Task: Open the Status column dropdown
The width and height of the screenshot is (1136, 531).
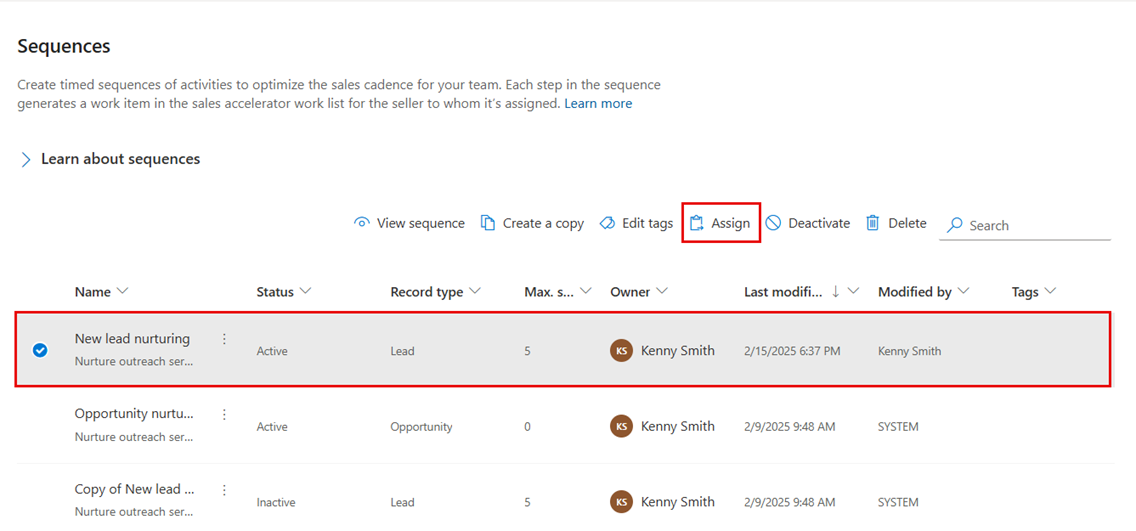Action: (305, 291)
